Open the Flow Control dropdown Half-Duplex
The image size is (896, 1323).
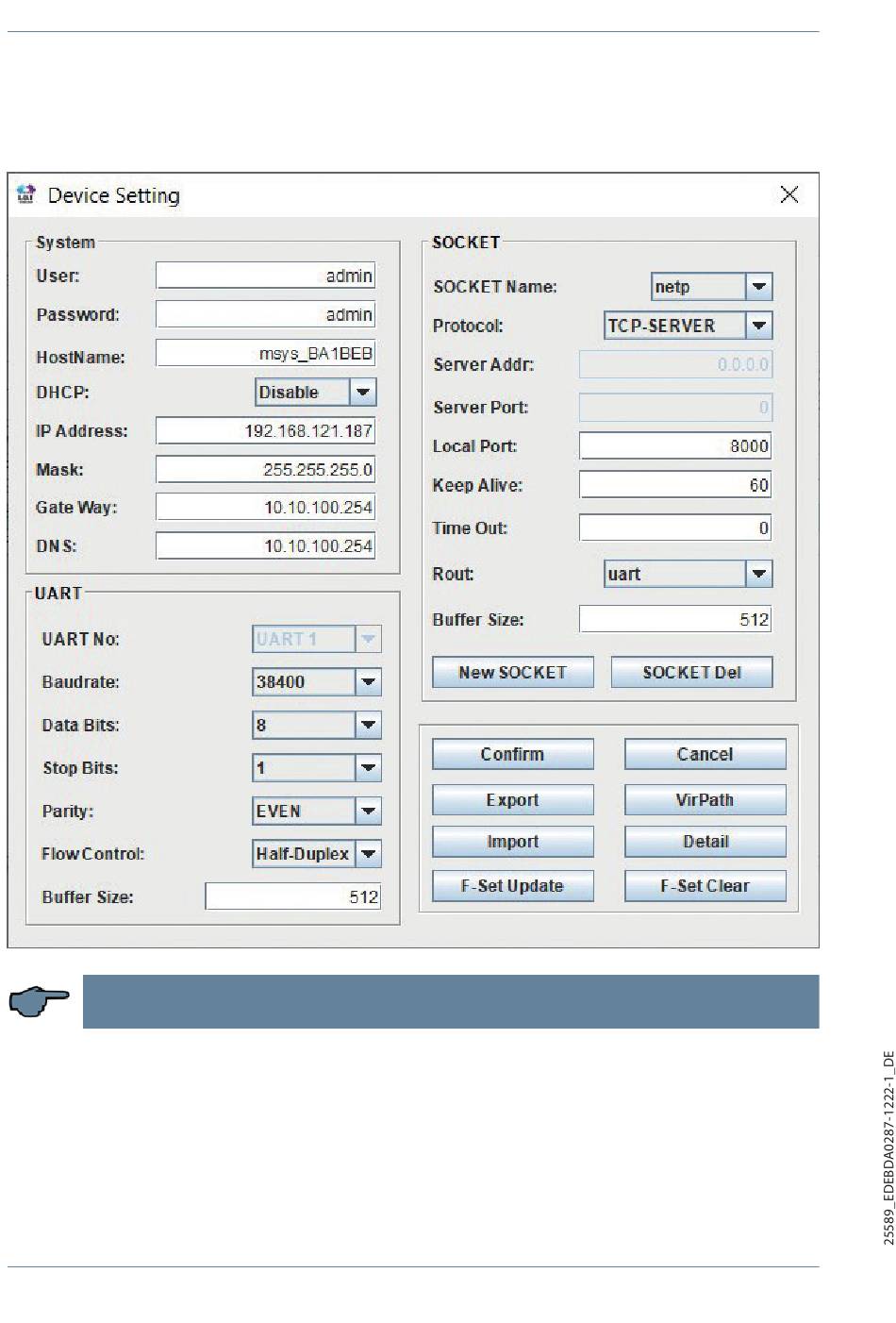(317, 854)
